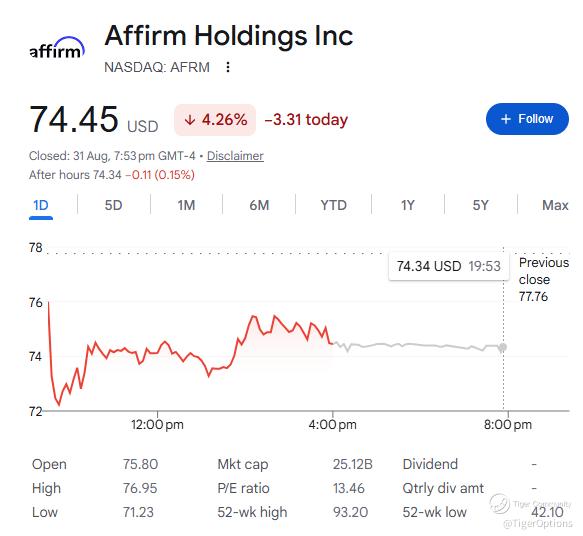The height and width of the screenshot is (536, 583).
Task: Show the 1M price chart
Action: (x=186, y=205)
